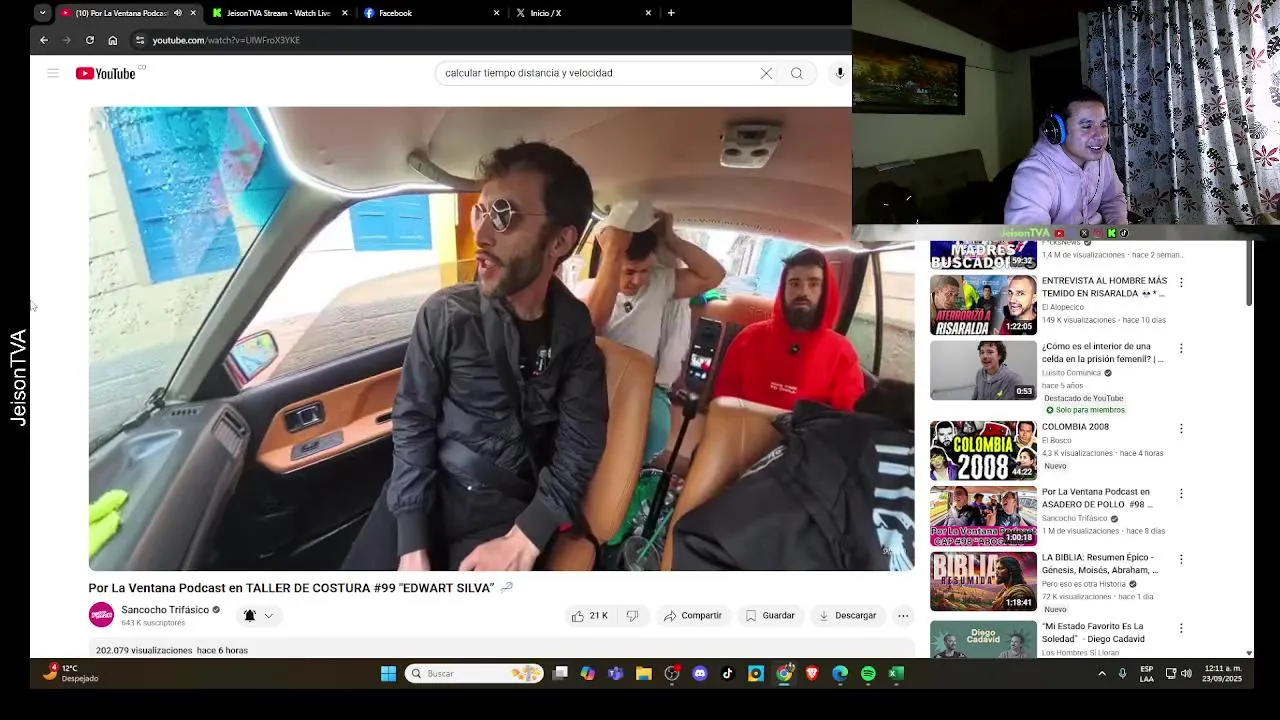The height and width of the screenshot is (720, 1280).
Task: Expand the subscription notification chevron
Action: (x=268, y=616)
